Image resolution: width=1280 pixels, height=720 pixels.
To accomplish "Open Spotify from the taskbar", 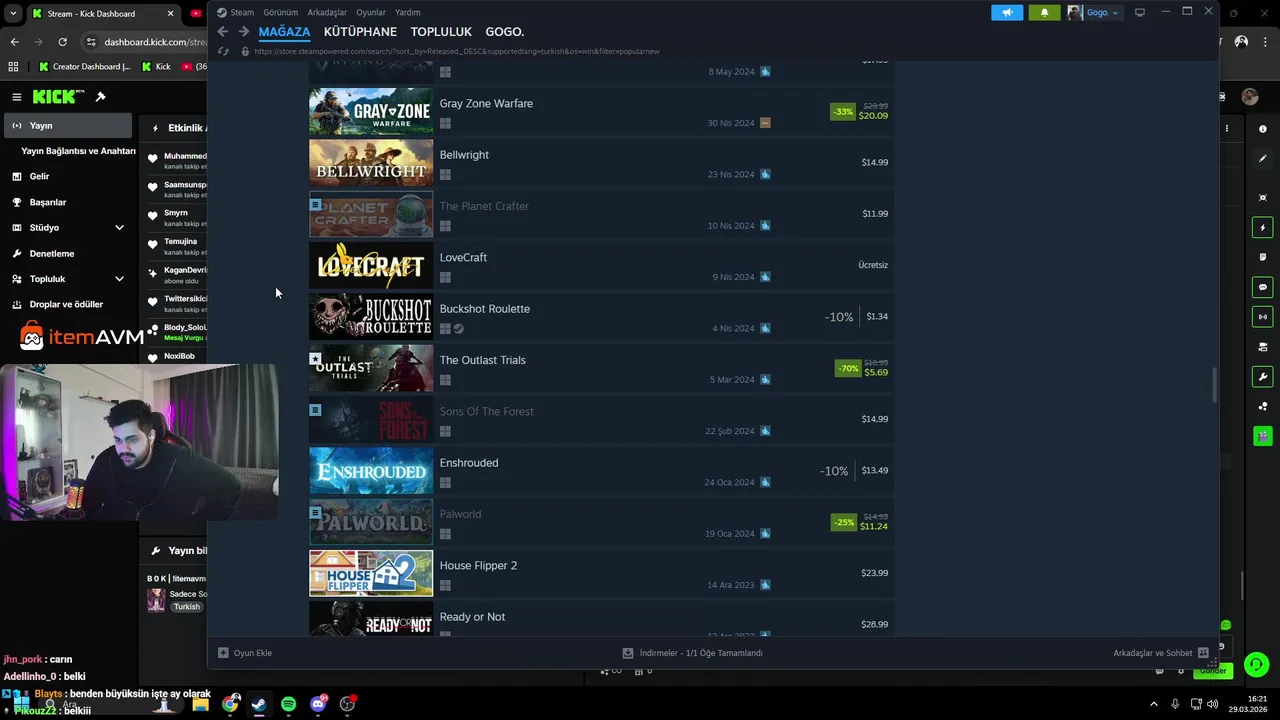I will pyautogui.click(x=288, y=704).
